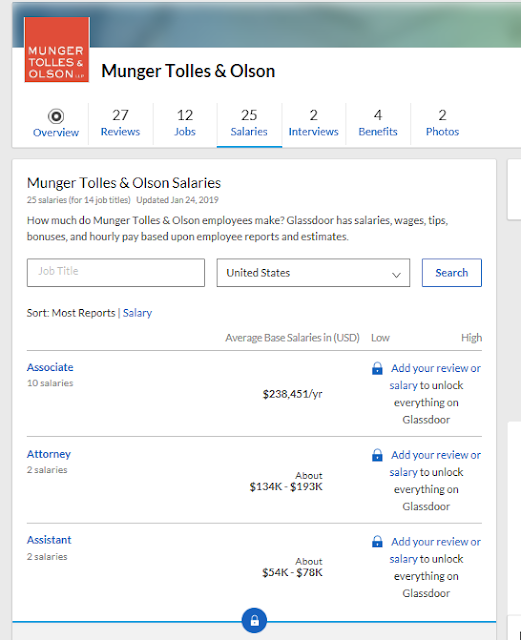Image resolution: width=521 pixels, height=640 pixels.
Task: Open the 27 Reviews tab
Action: pos(120,124)
